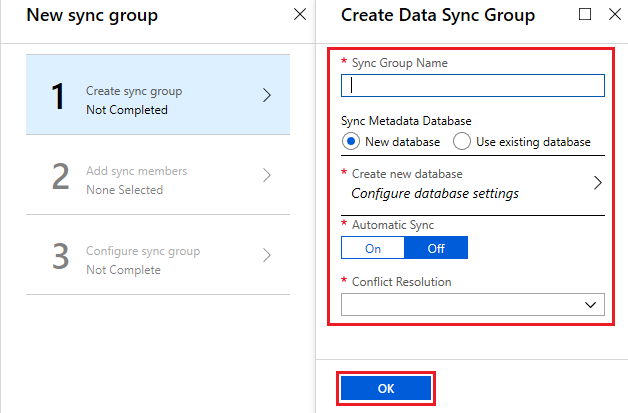This screenshot has width=628, height=413.
Task: Turn Automatic Sync On
Action: 372,247
